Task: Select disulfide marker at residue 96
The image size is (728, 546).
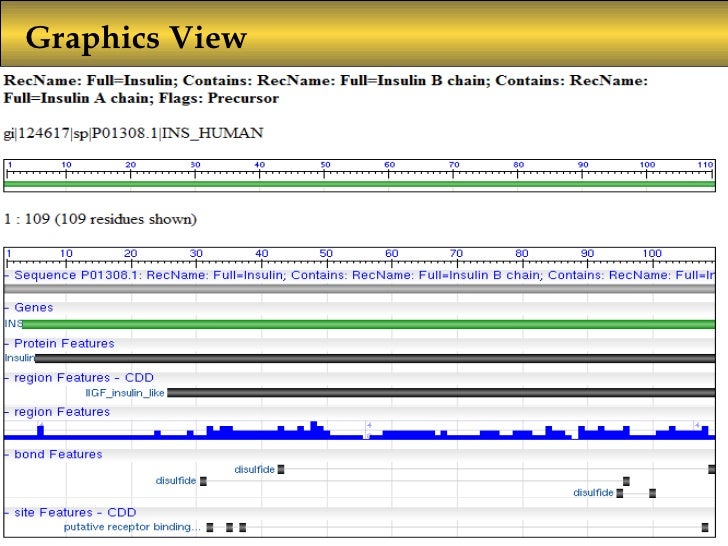Action: [x=626, y=481]
